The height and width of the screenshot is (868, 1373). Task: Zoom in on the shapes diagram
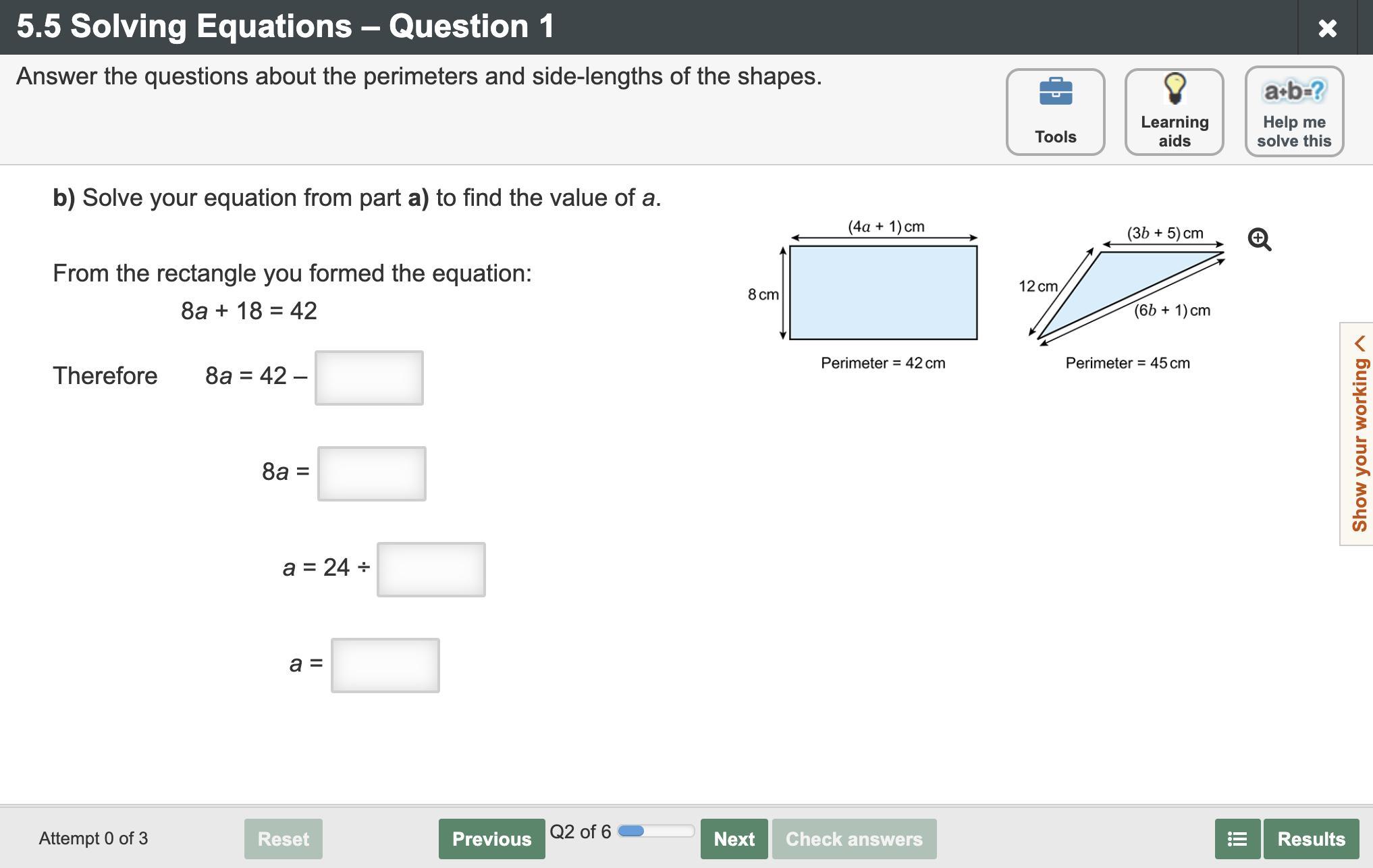(1259, 240)
